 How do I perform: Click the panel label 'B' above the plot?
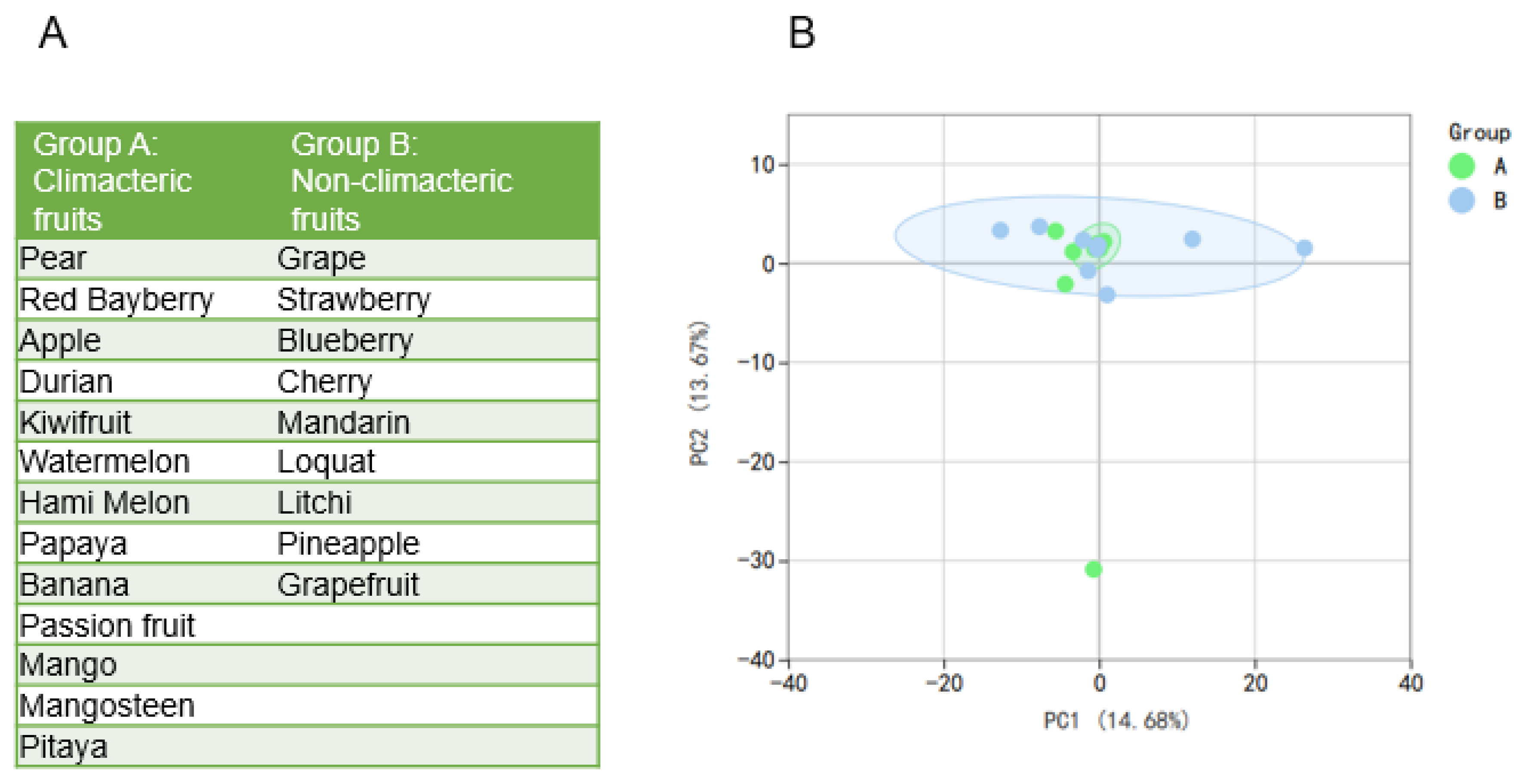click(802, 33)
